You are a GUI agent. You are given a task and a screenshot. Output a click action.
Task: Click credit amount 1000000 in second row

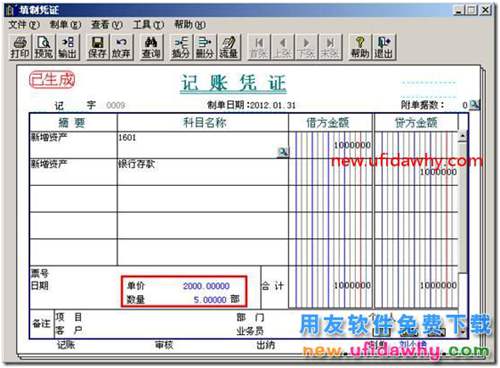pos(438,172)
